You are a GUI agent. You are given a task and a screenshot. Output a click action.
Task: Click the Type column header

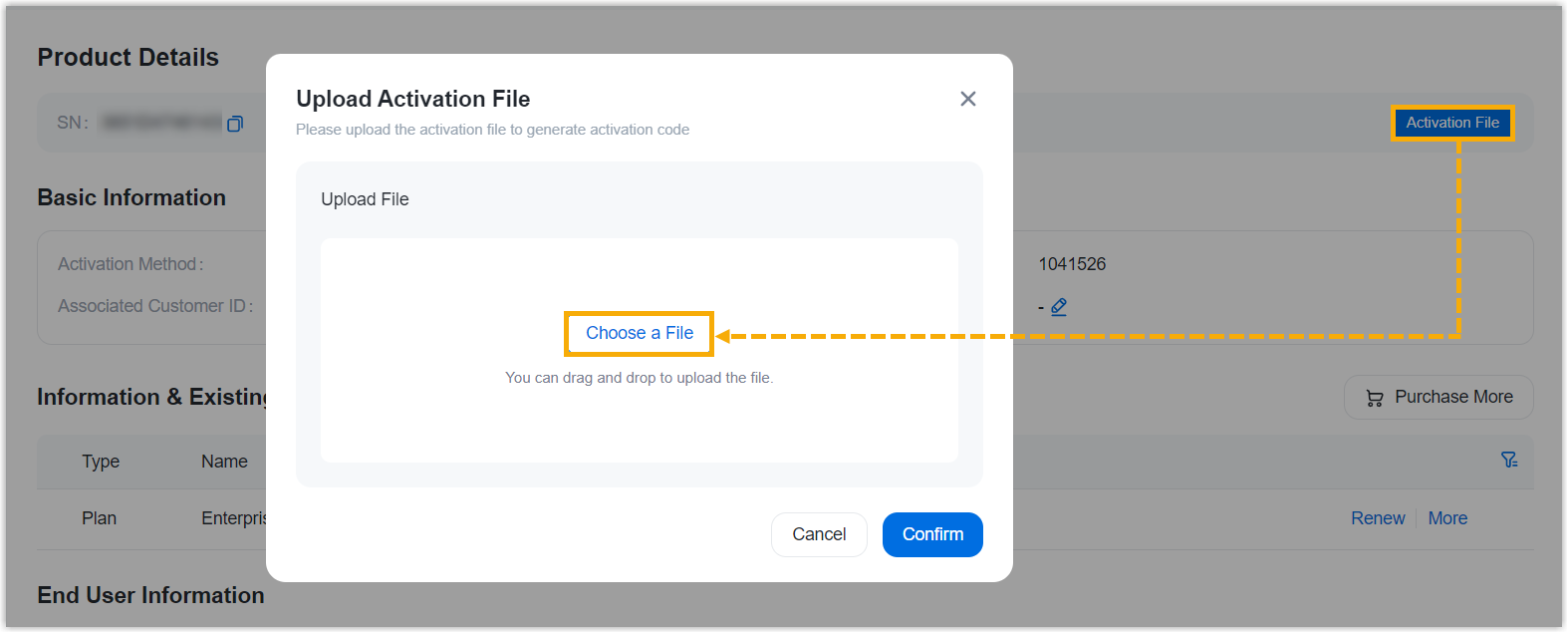click(x=101, y=462)
